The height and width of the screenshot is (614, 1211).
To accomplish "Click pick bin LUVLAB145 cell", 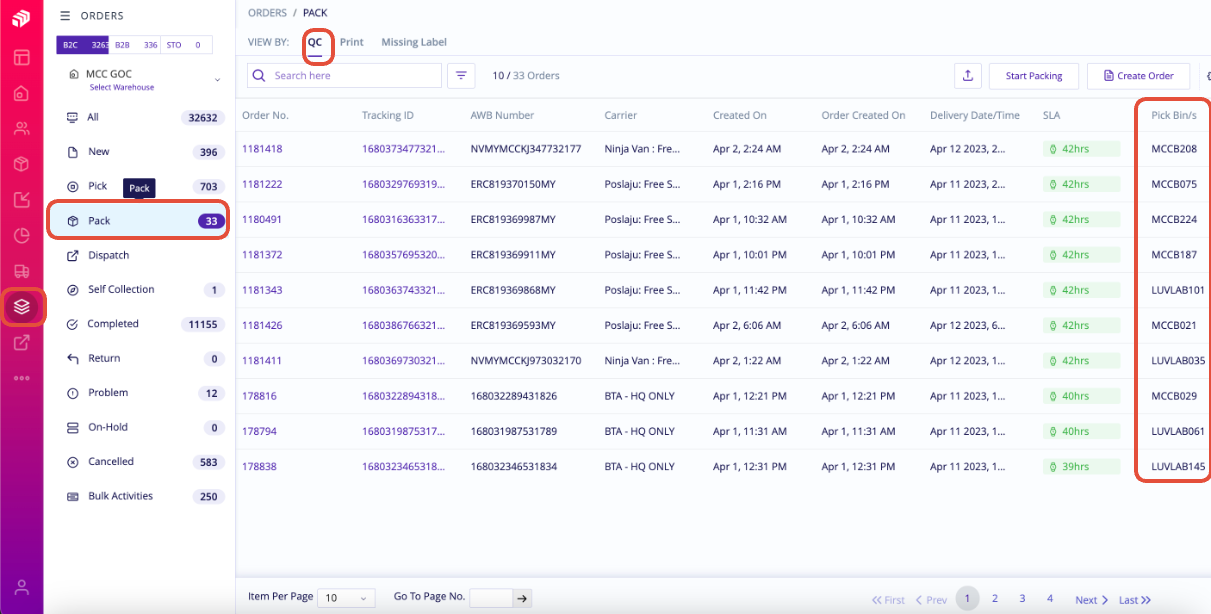I will pyautogui.click(x=1178, y=467).
